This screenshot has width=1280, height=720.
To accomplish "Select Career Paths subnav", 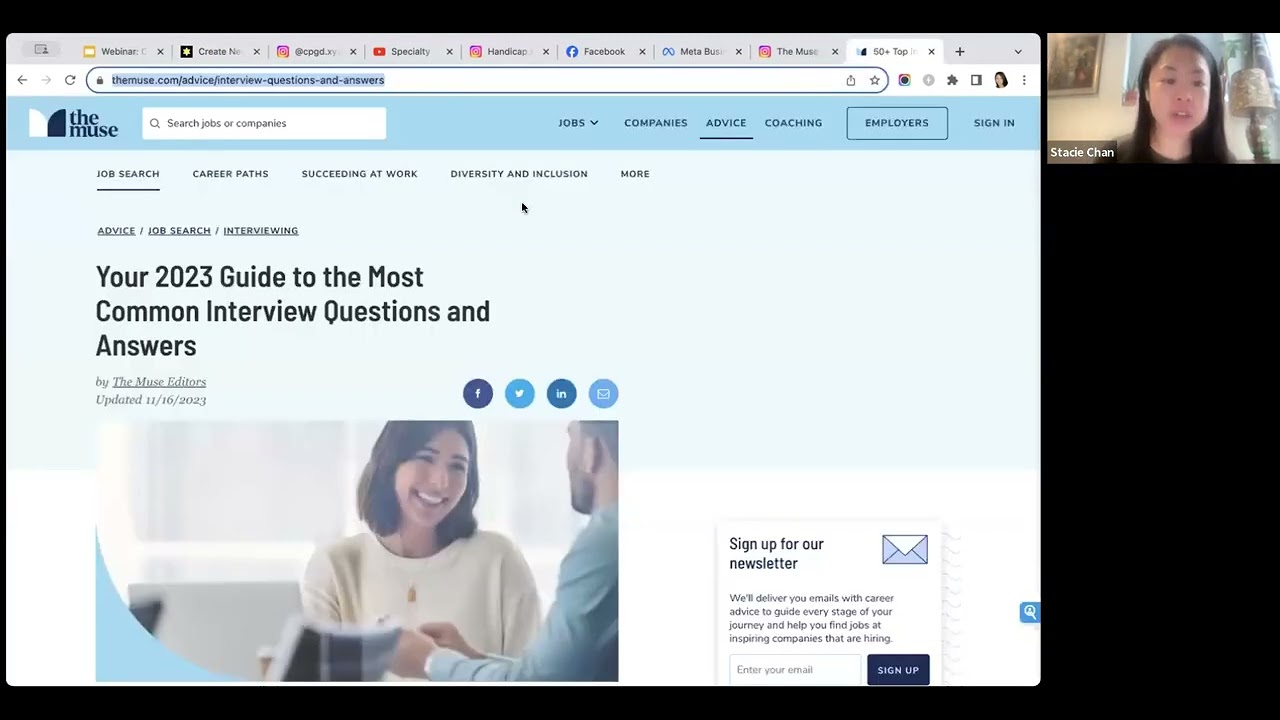I will click(230, 174).
